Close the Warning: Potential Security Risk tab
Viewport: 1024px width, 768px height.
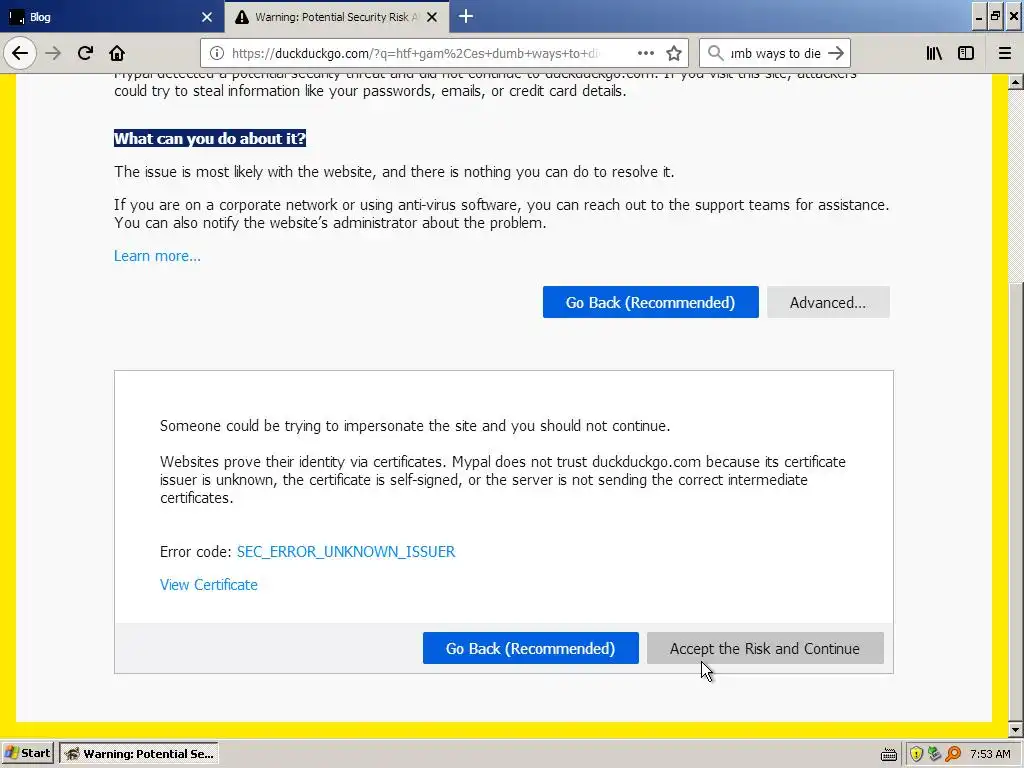coord(432,17)
